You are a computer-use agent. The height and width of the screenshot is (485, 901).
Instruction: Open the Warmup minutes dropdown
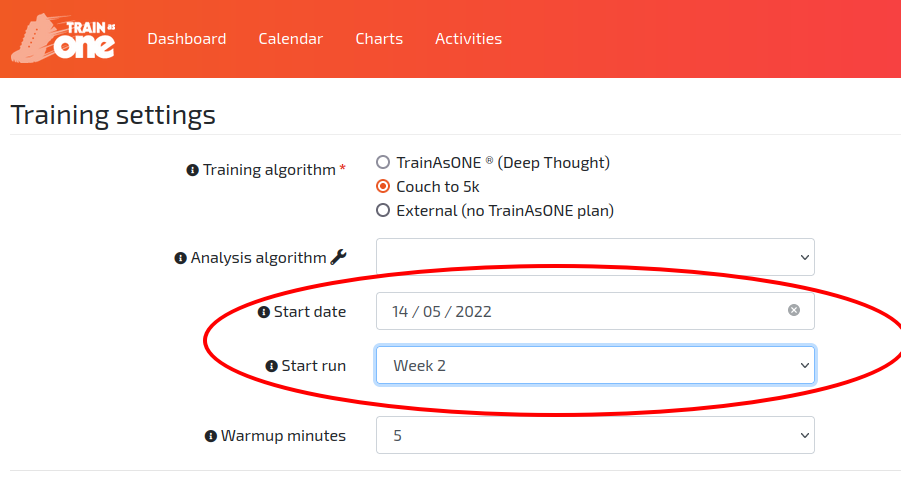click(x=595, y=435)
